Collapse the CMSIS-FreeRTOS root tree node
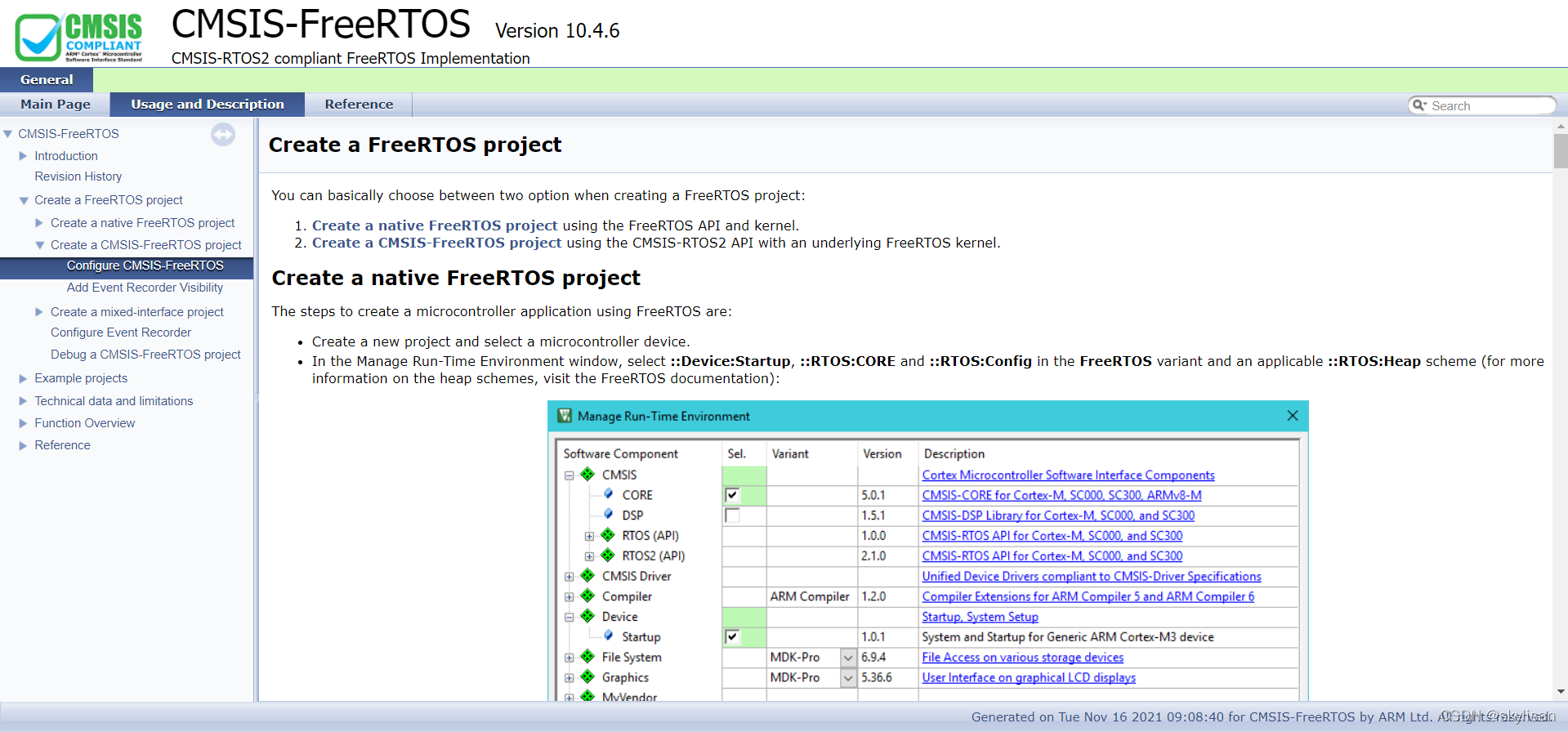 8,134
